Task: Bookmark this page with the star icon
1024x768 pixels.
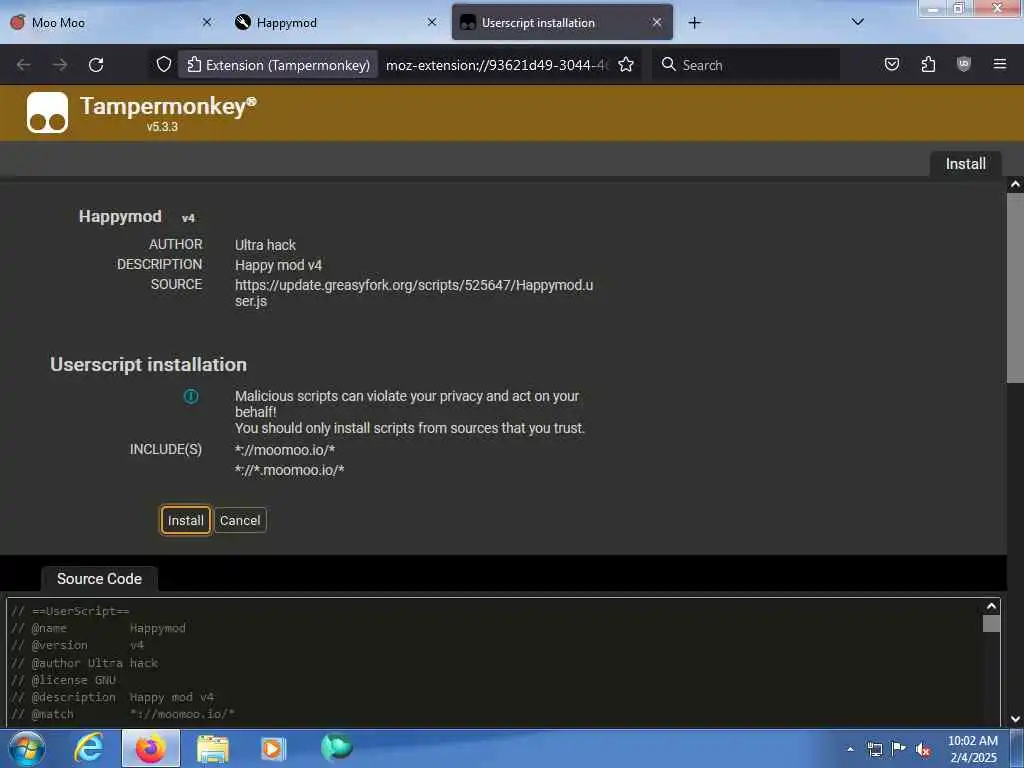Action: click(626, 65)
